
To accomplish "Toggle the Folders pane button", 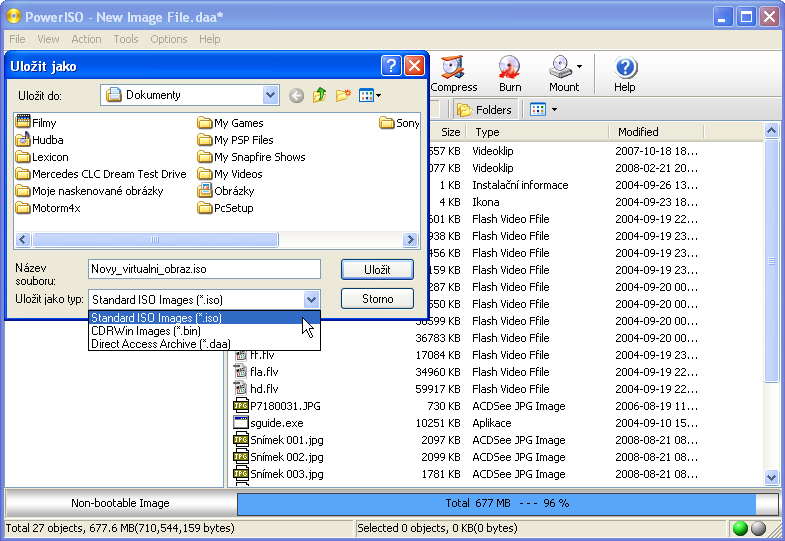I will [484, 110].
